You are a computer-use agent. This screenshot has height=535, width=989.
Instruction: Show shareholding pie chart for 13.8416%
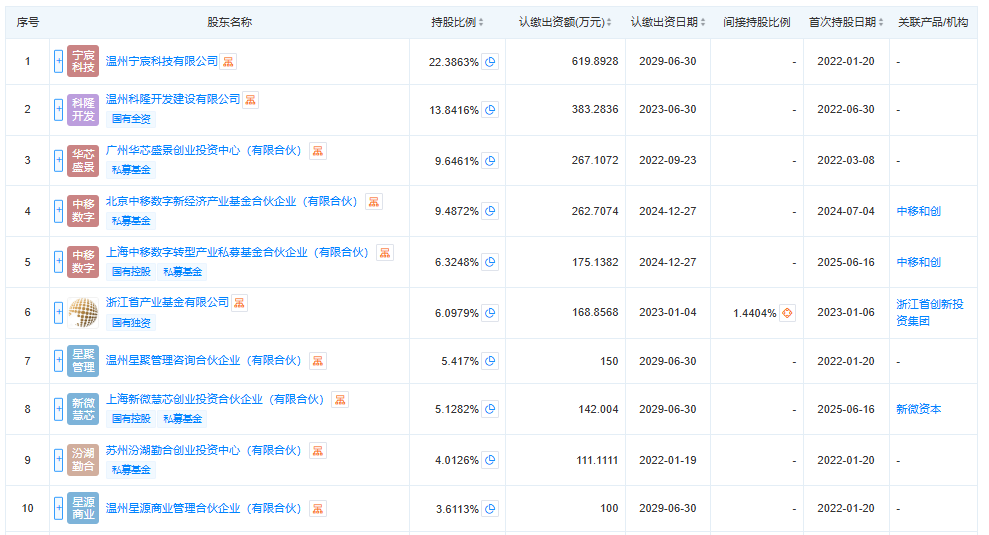tap(490, 110)
